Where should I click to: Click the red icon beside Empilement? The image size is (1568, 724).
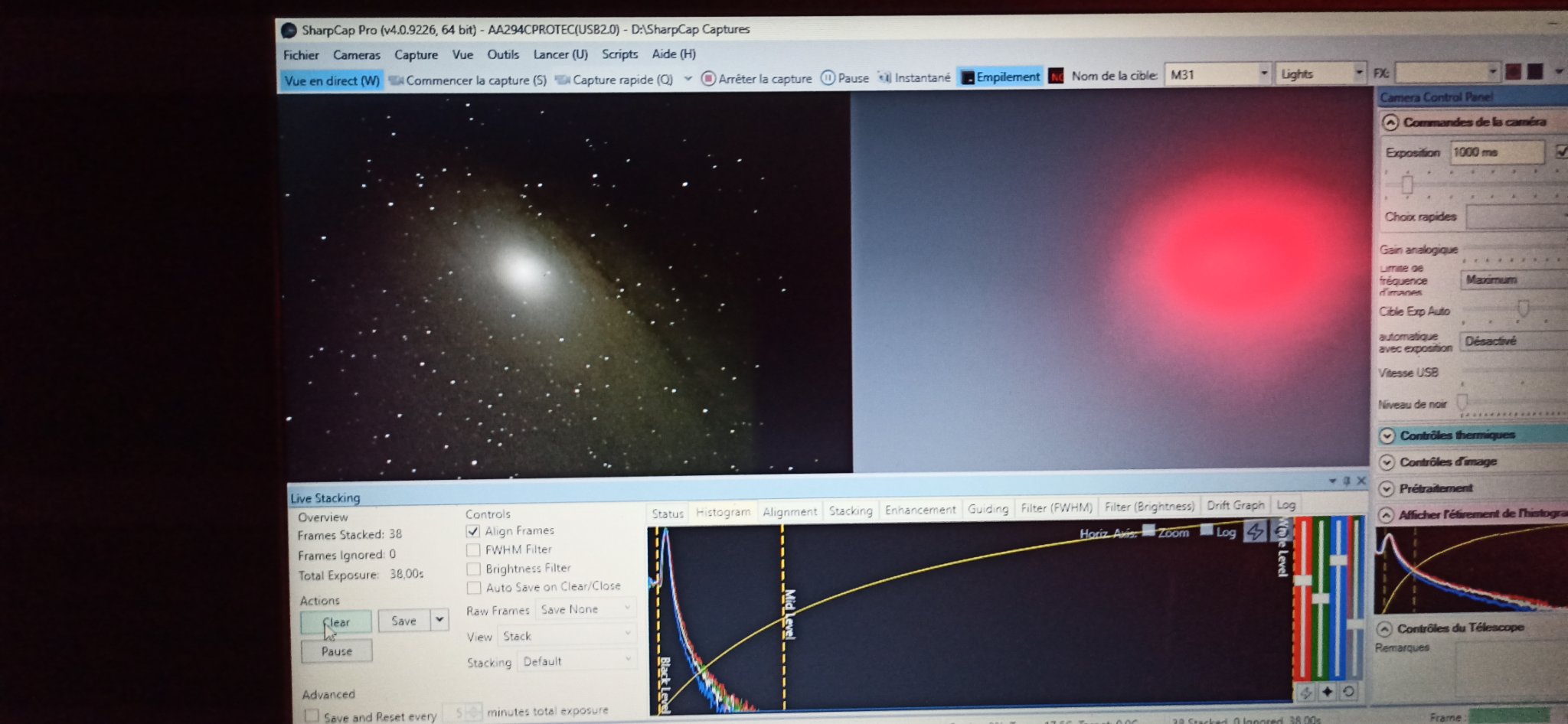pyautogui.click(x=1057, y=76)
